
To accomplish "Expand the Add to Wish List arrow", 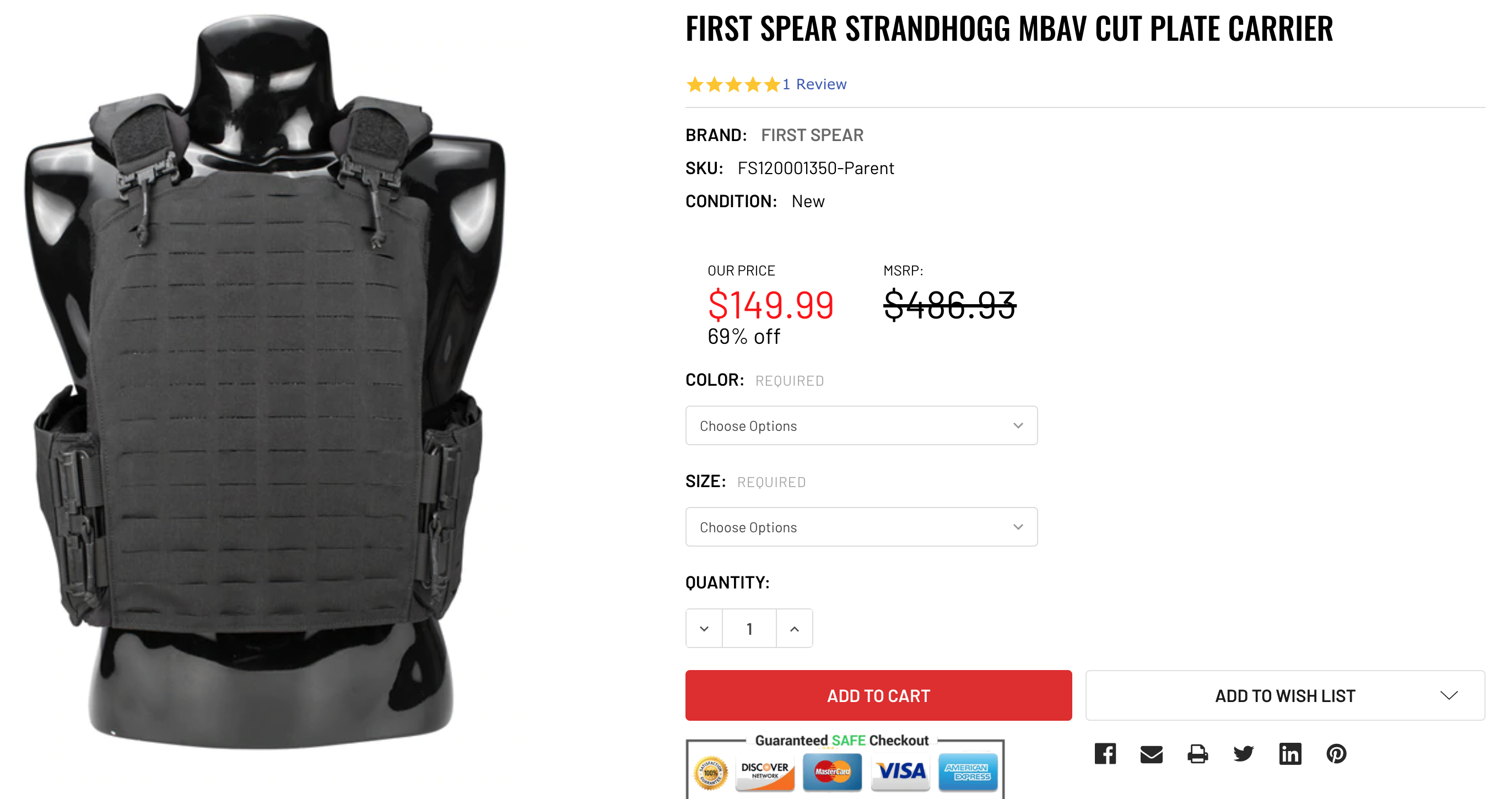I will point(1449,695).
